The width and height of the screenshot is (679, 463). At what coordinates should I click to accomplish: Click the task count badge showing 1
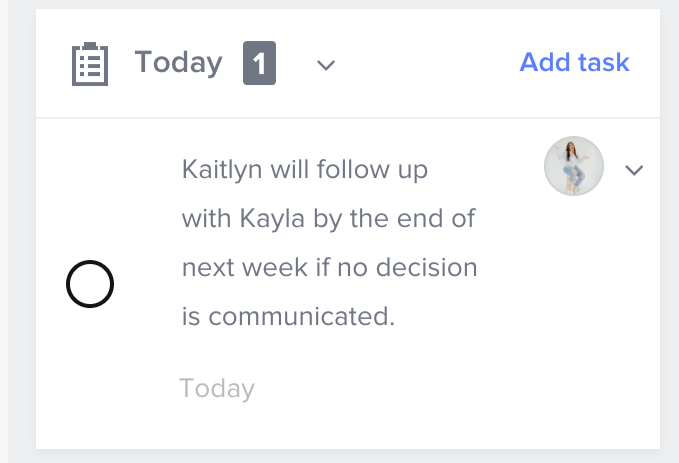coord(259,64)
